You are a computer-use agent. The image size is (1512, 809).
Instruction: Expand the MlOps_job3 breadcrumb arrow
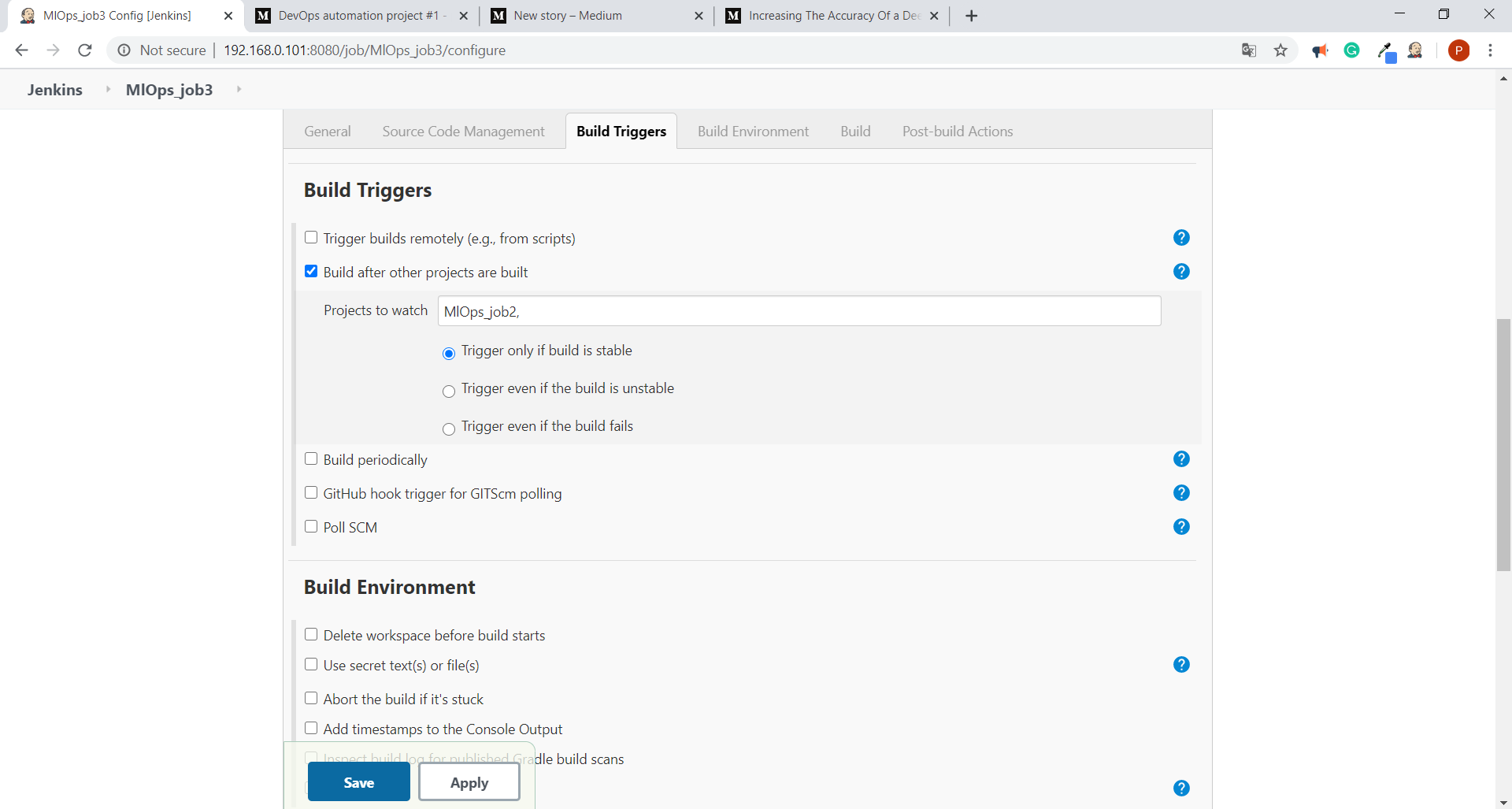point(239,90)
